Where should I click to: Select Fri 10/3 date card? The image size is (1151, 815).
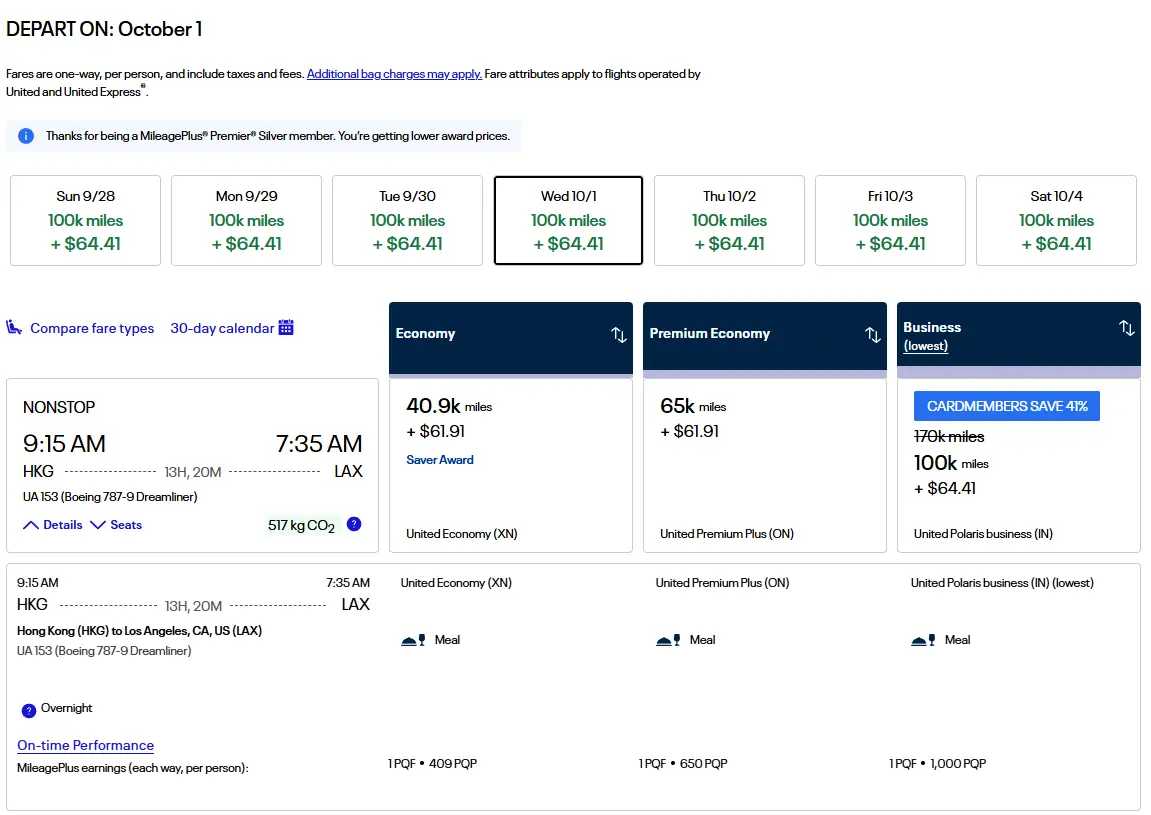[x=890, y=220]
